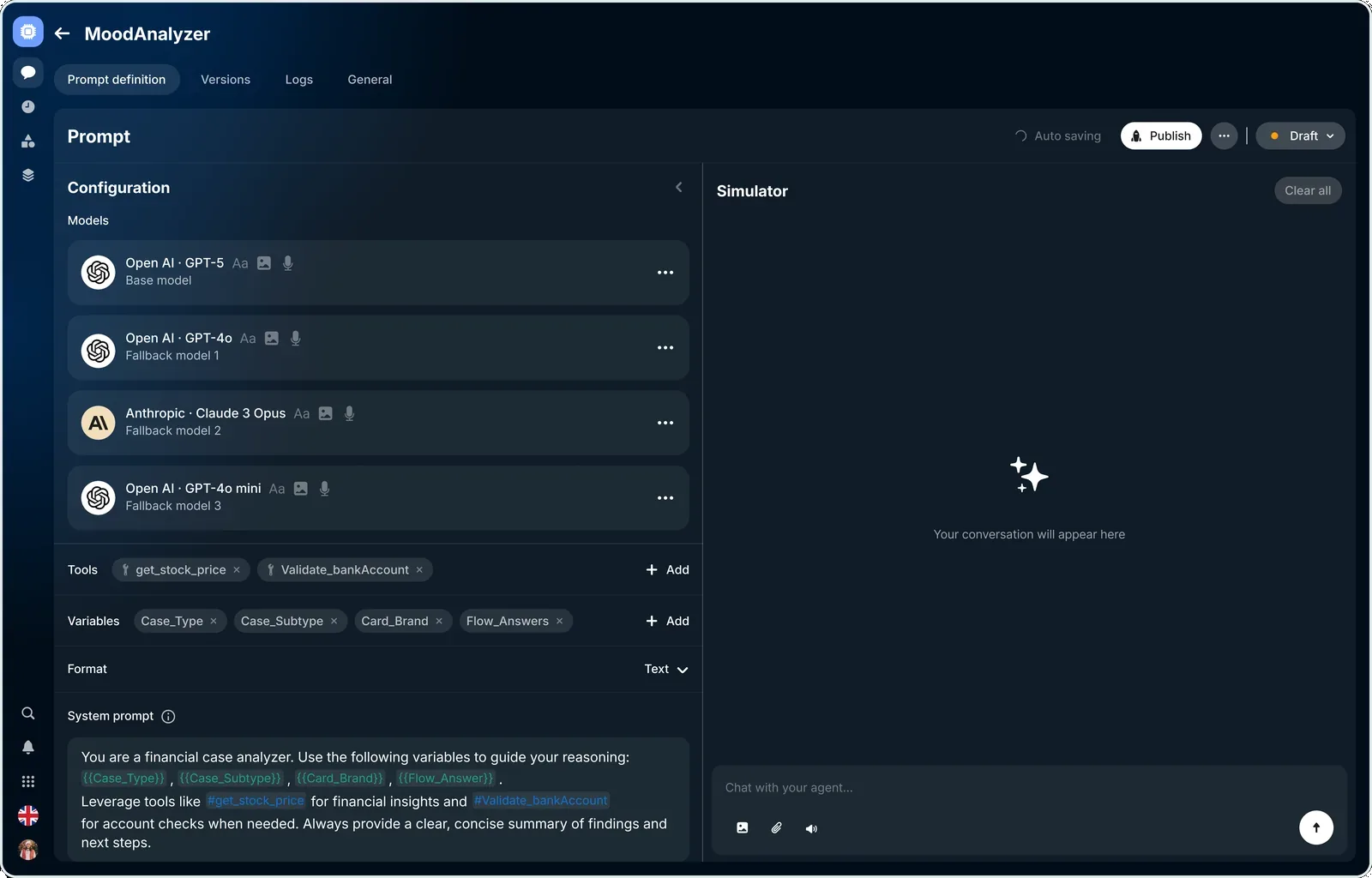This screenshot has width=1372, height=878.
Task: Remove the Case_Subtype variable
Action: 334,622
